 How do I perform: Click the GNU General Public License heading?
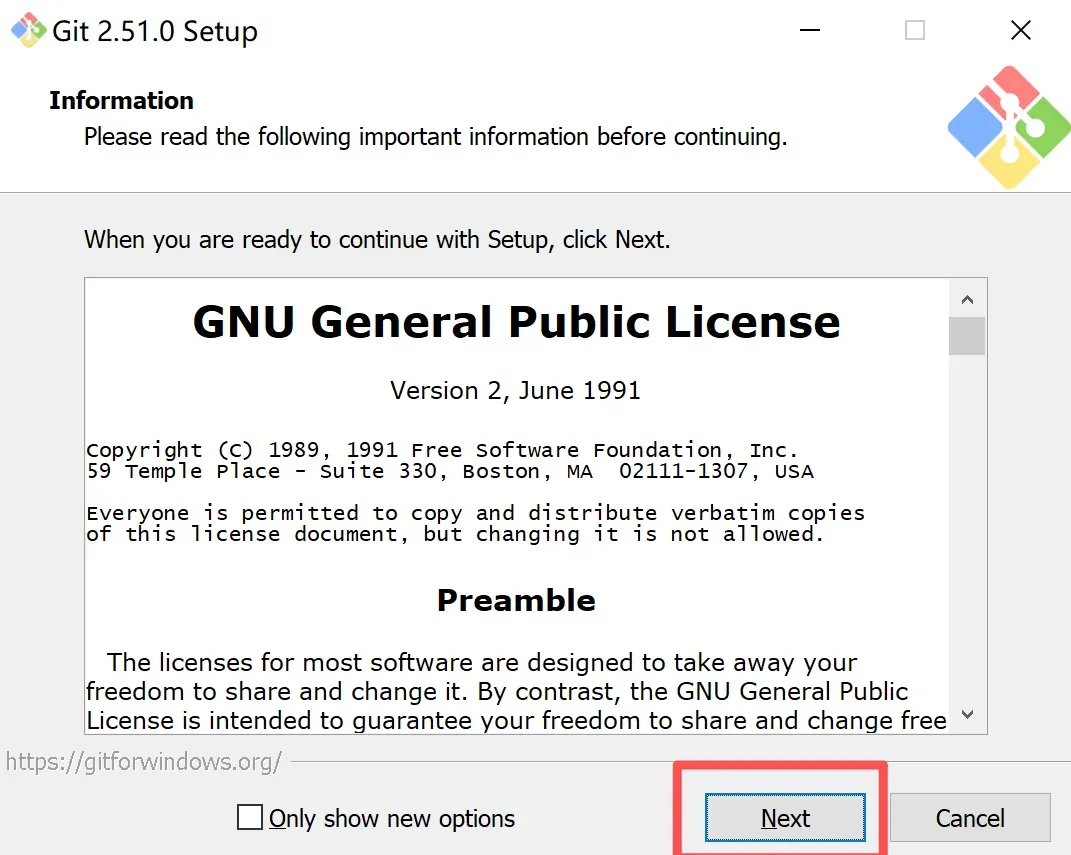click(516, 322)
